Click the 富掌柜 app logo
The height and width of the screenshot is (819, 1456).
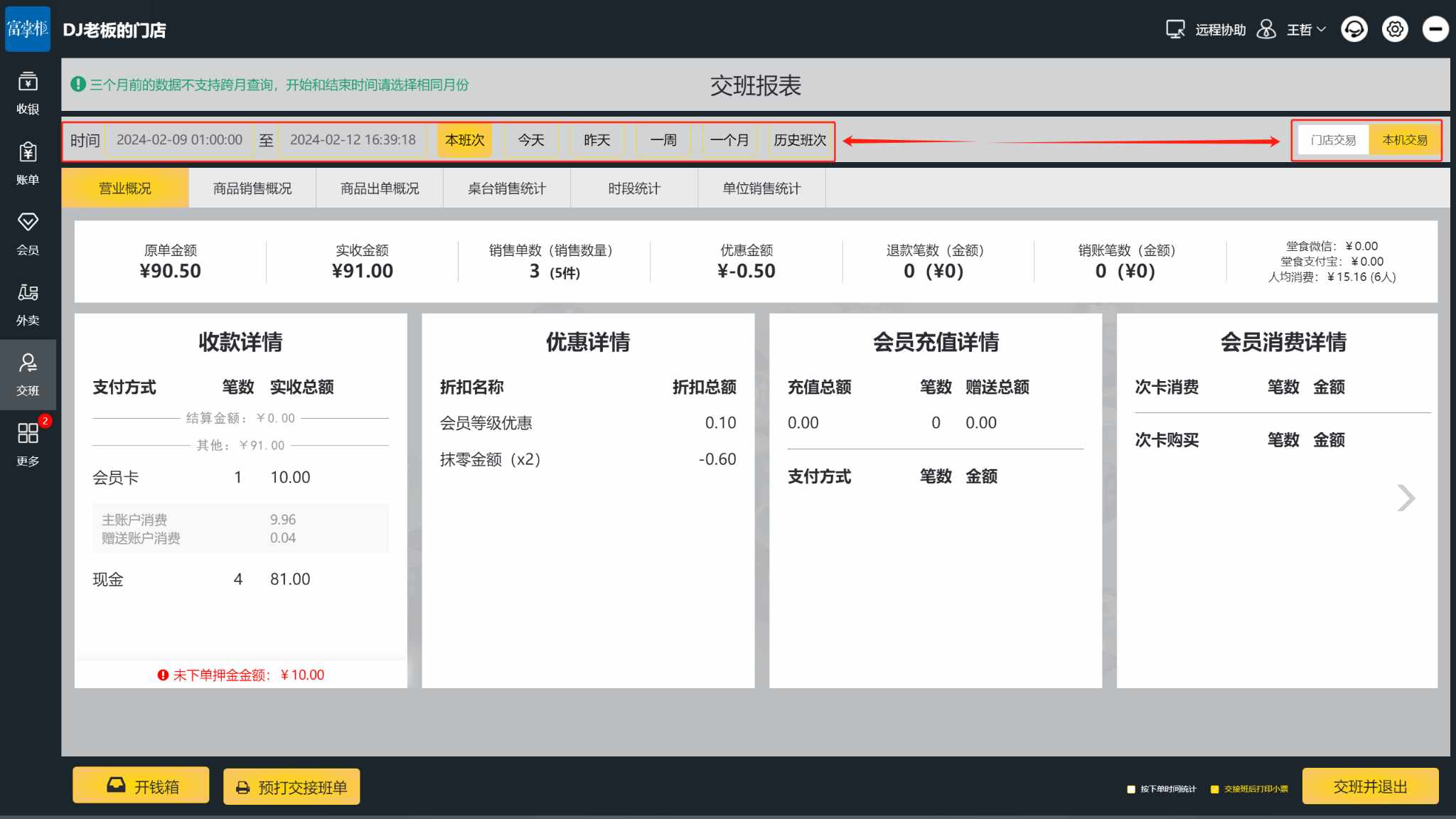click(x=28, y=28)
